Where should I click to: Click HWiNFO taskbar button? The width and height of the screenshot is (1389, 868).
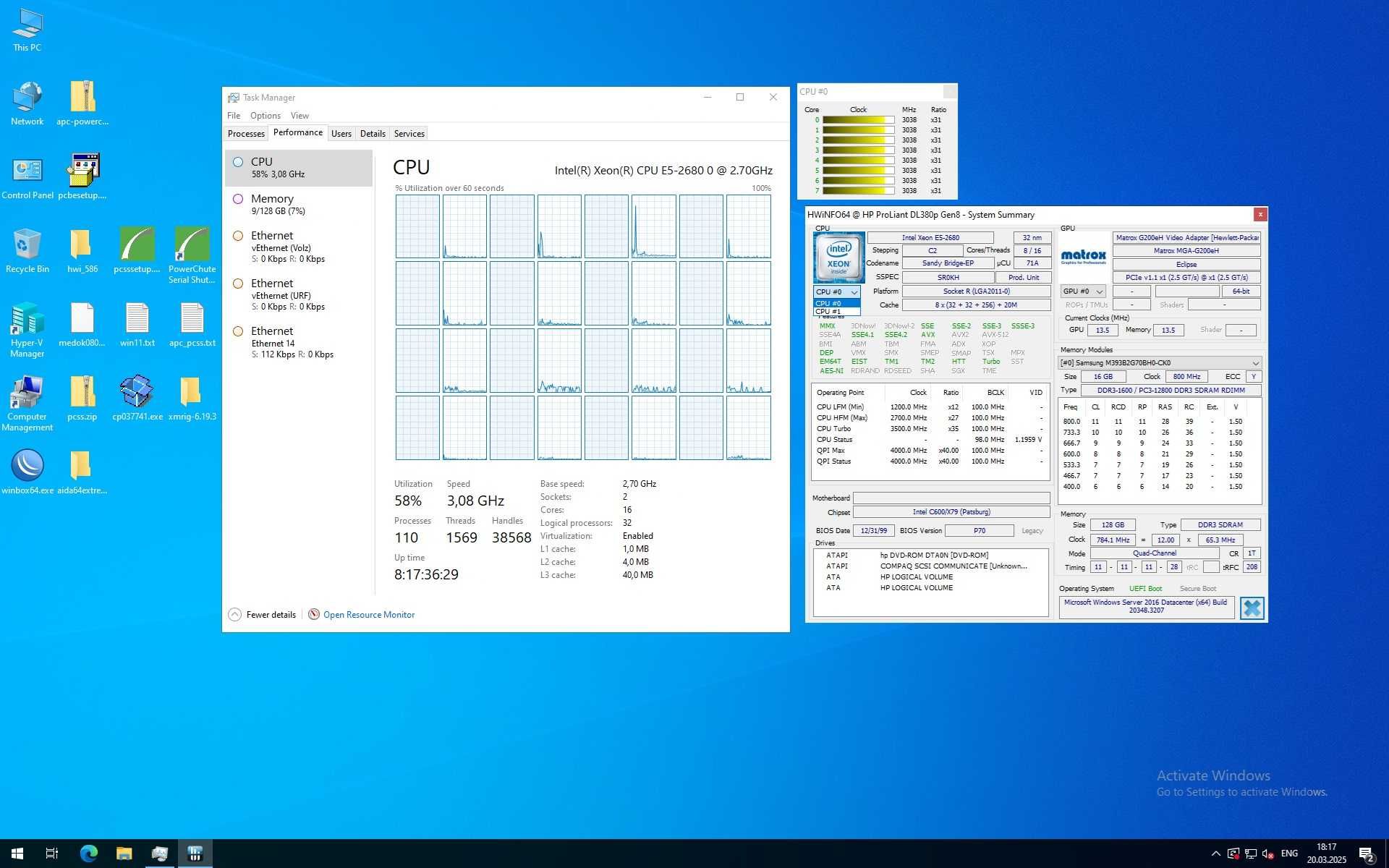coord(195,854)
